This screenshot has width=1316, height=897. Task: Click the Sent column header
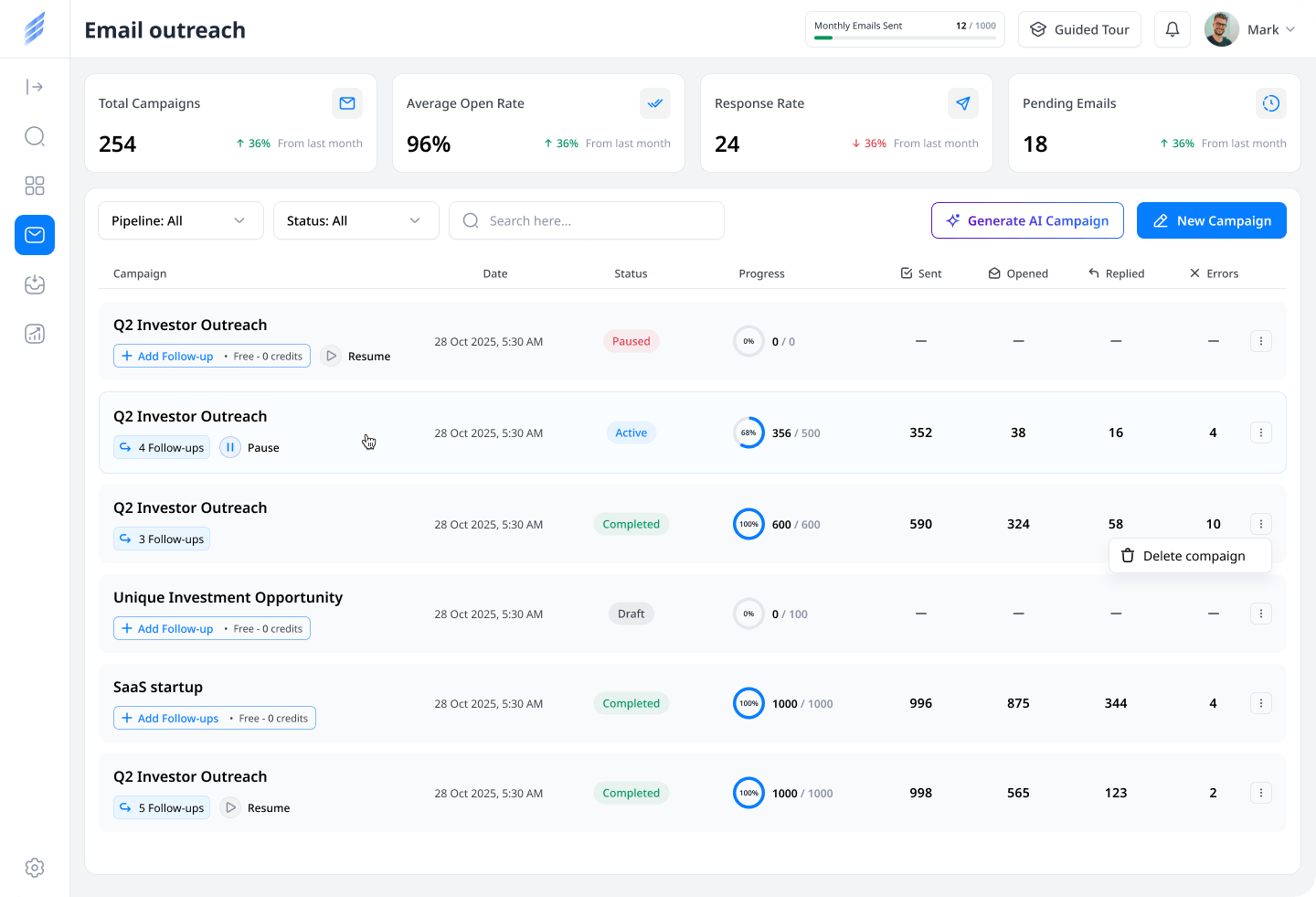pyautogui.click(x=921, y=273)
